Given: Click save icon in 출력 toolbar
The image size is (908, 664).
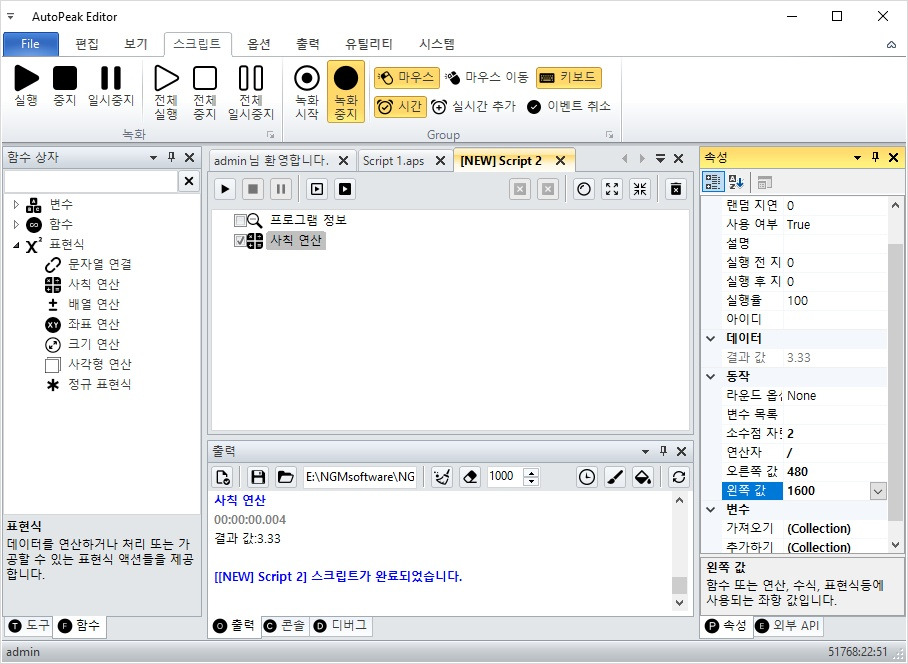Looking at the screenshot, I should 258,477.
